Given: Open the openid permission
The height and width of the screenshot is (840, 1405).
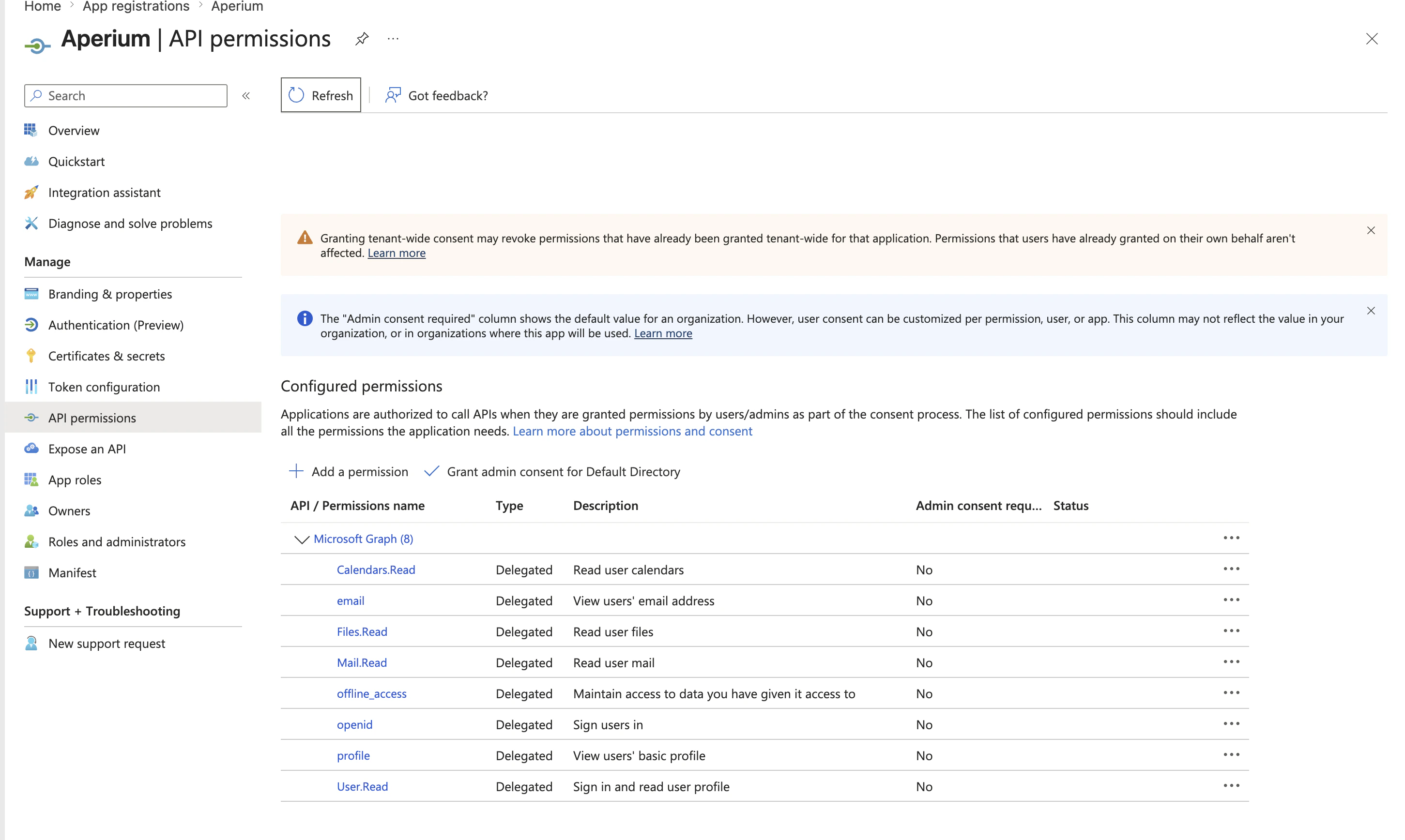Looking at the screenshot, I should [x=354, y=724].
